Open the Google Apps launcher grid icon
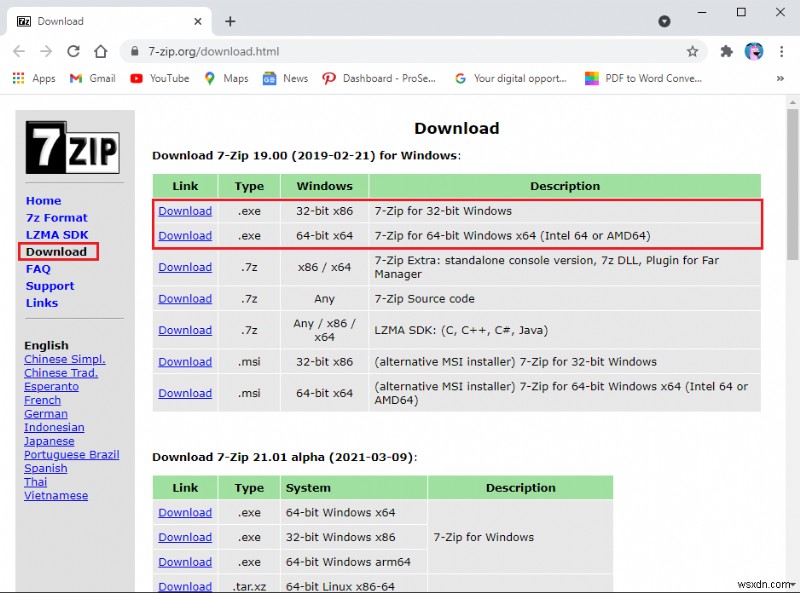 17,78
